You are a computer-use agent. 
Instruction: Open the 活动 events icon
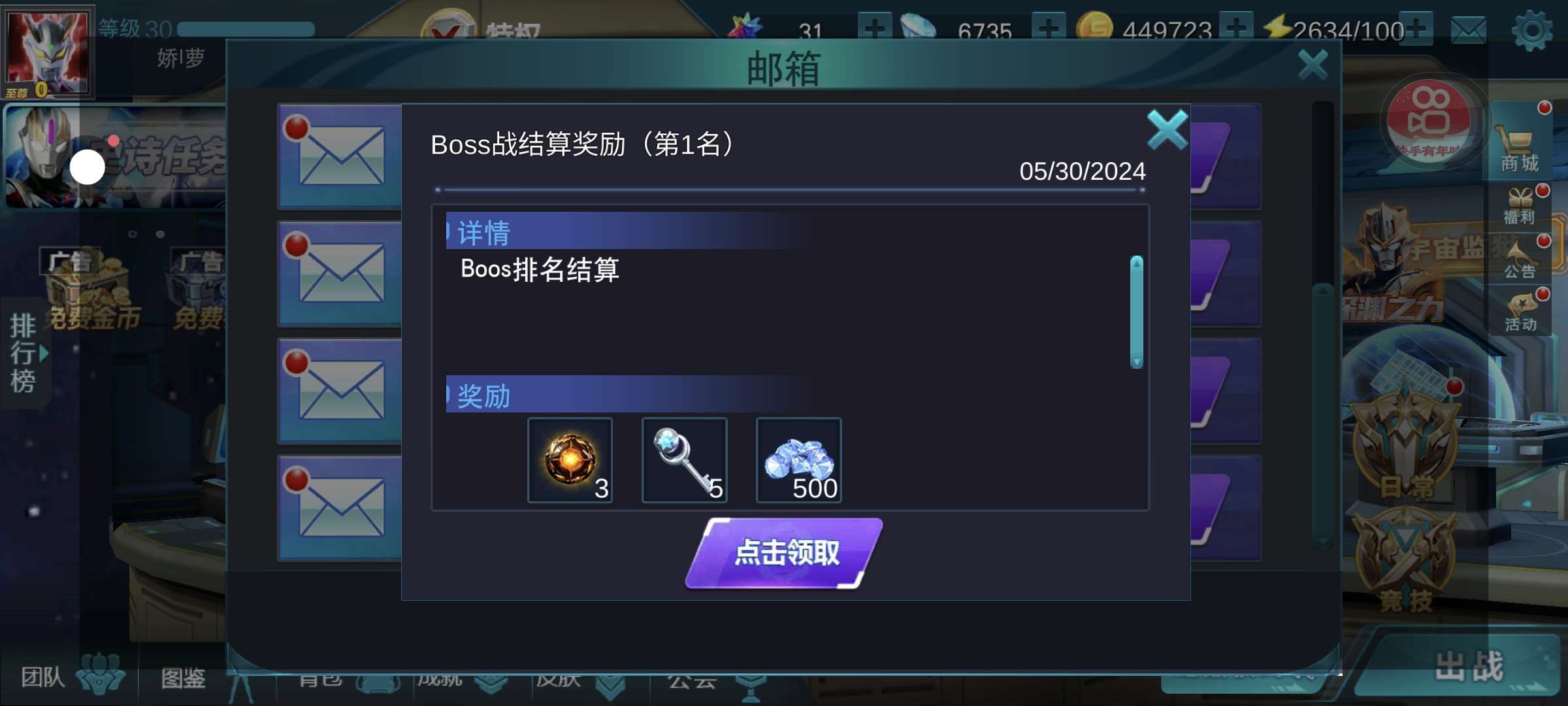pyautogui.click(x=1520, y=312)
